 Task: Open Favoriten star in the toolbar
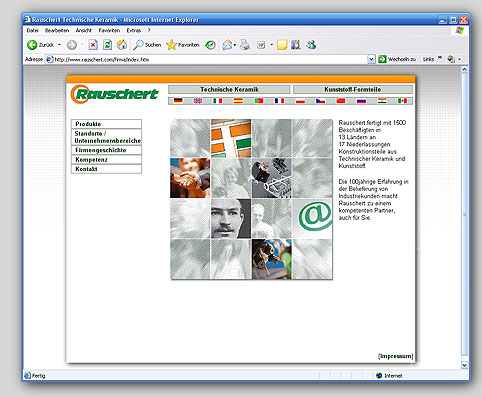183,45
